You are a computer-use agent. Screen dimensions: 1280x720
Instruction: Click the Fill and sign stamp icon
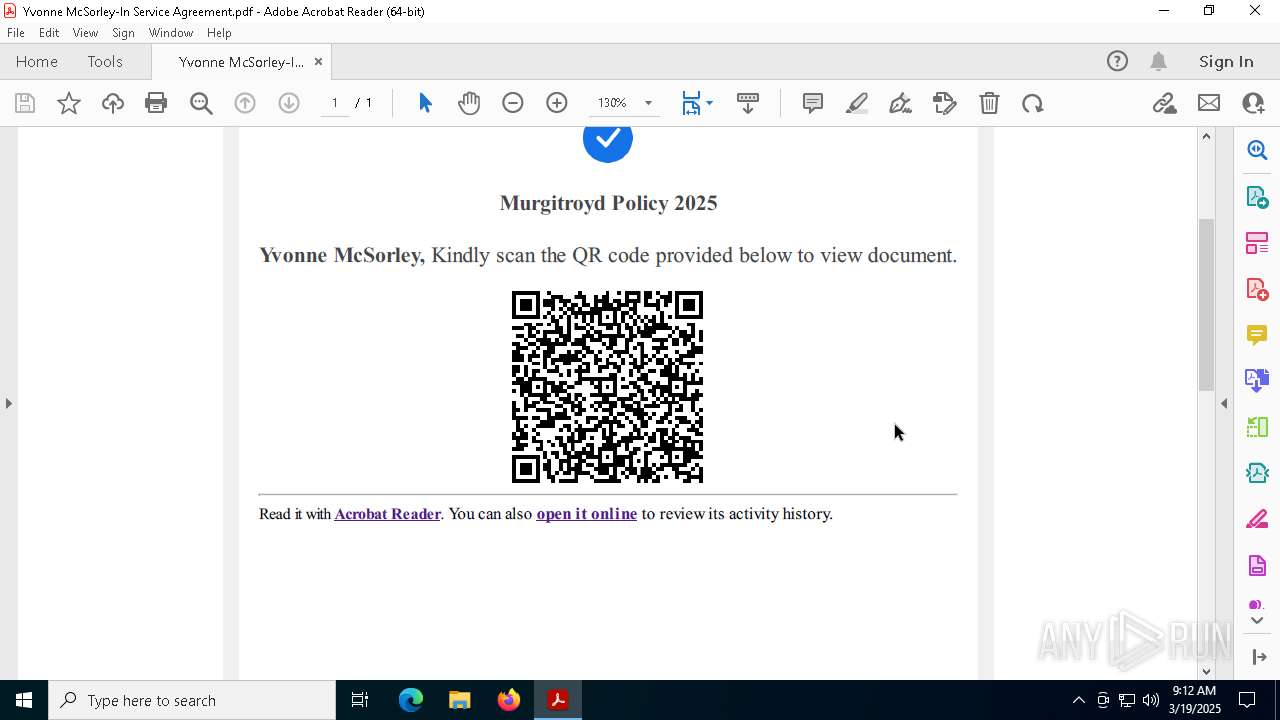(945, 103)
